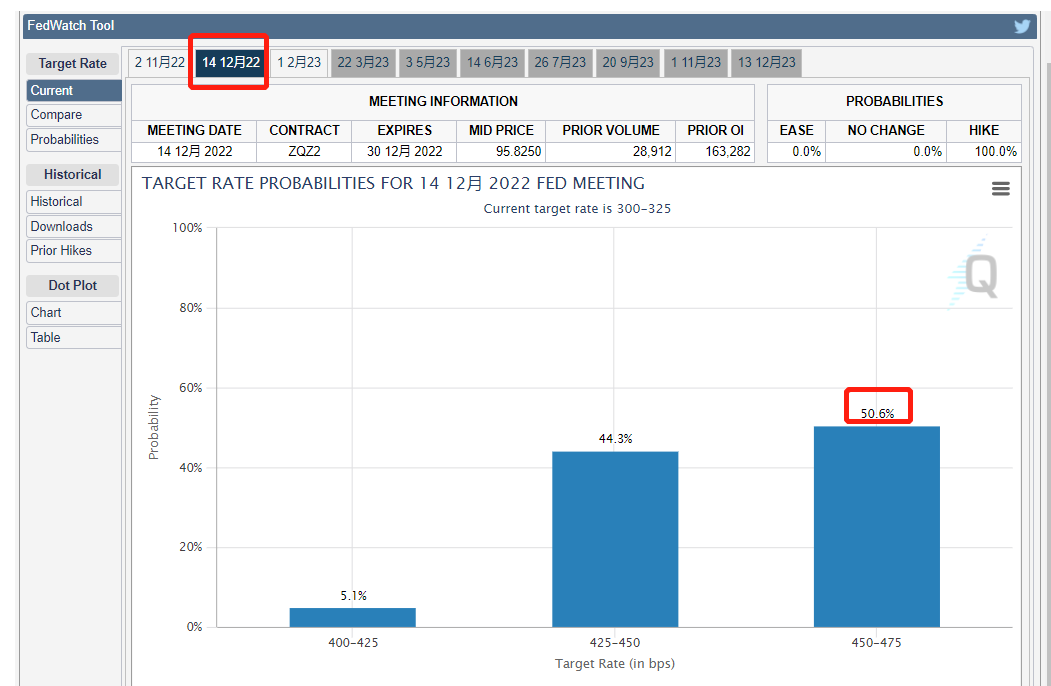The image size is (1051, 686).
Task: Click the FedWatch Tool title
Action: [70, 25]
